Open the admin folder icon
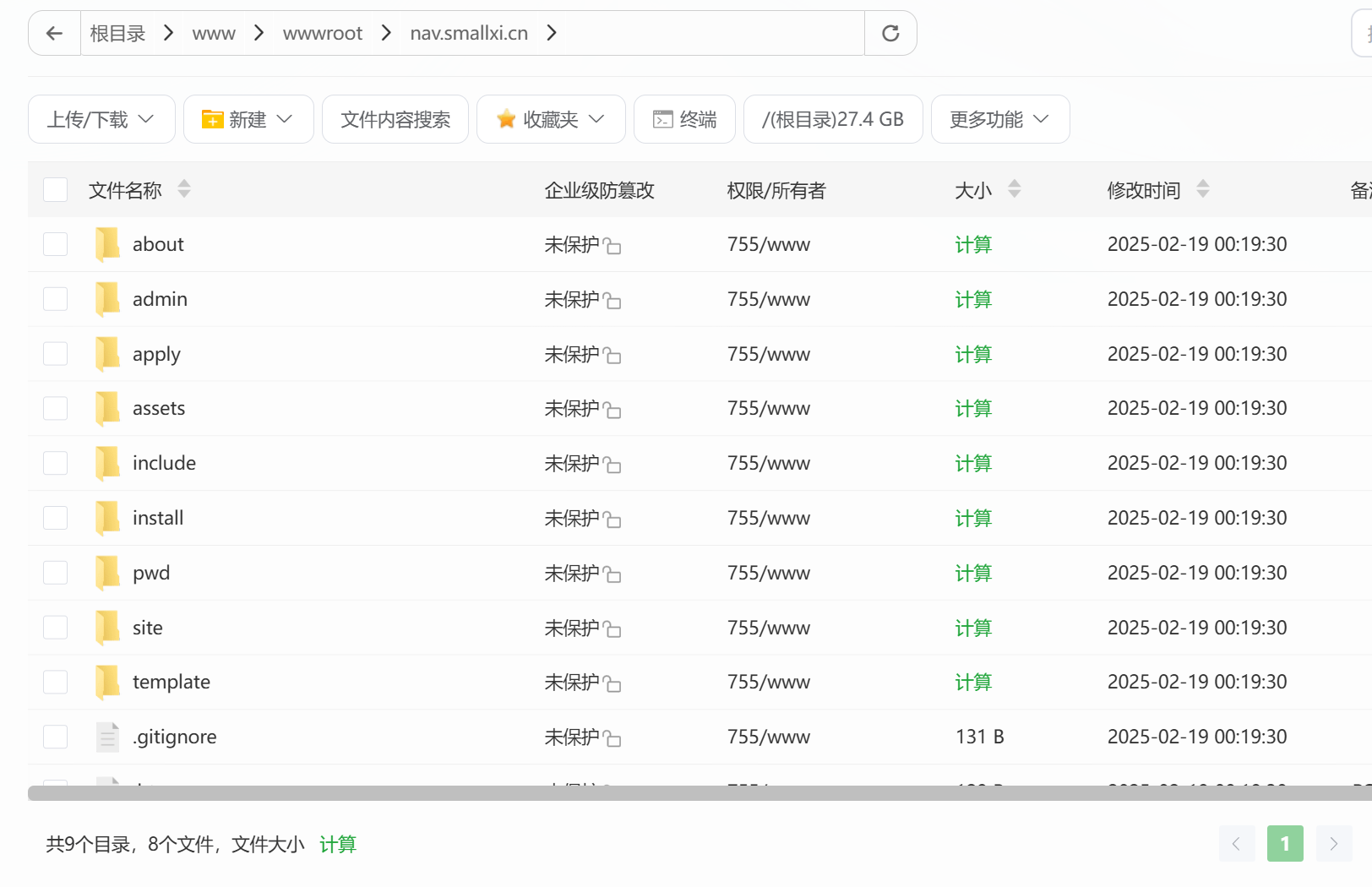This screenshot has height=887, width=1372. coord(107,299)
